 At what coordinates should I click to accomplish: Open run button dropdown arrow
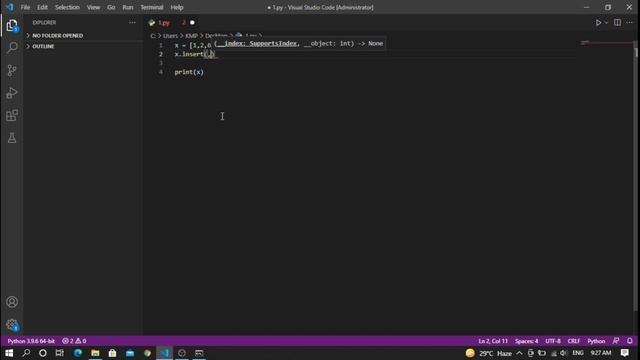(606, 23)
